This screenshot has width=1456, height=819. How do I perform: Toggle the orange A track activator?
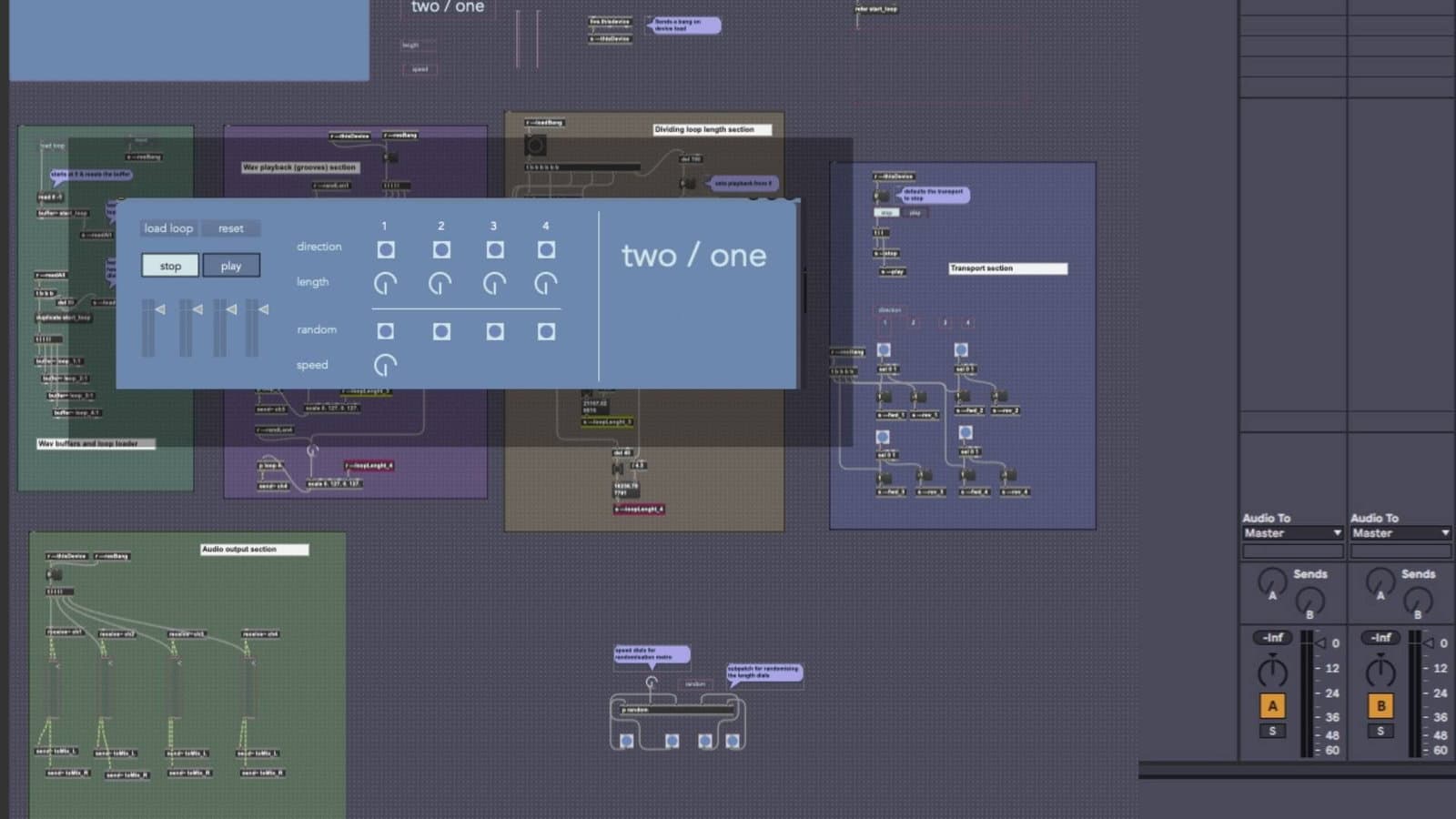pyautogui.click(x=1272, y=706)
